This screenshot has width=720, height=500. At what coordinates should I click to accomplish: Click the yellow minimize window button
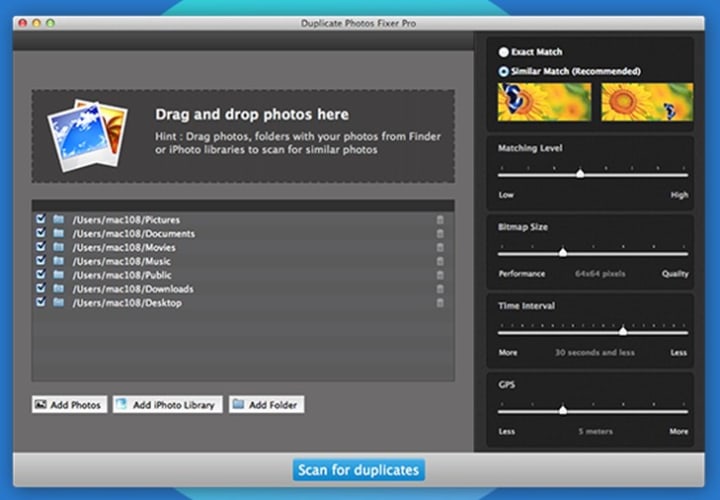pyautogui.click(x=37, y=23)
